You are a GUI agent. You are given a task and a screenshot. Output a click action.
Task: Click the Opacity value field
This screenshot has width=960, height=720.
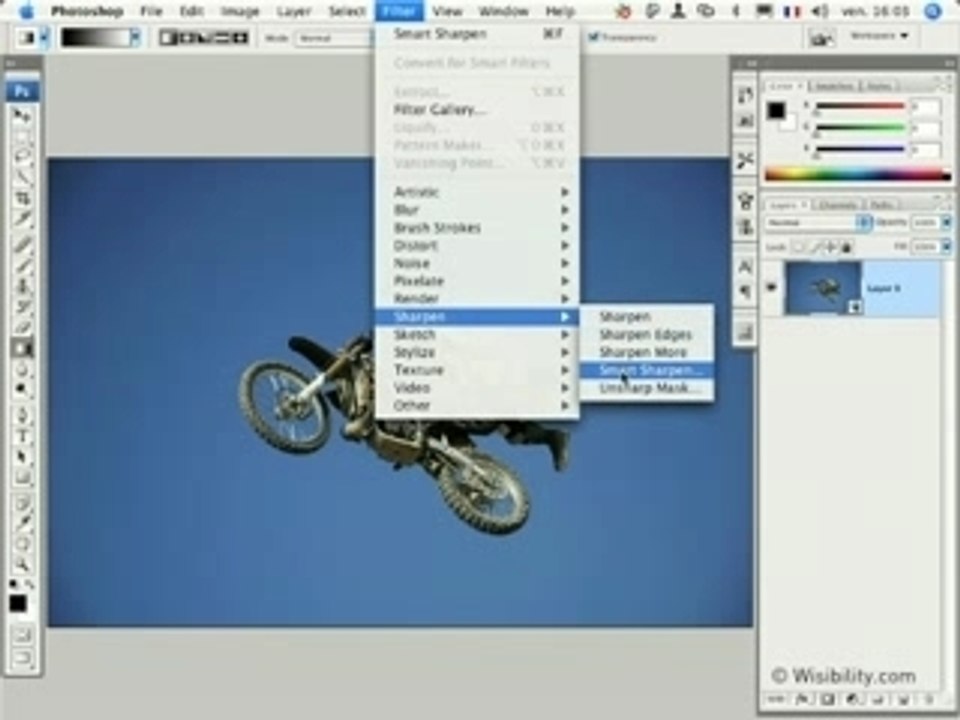pos(925,222)
